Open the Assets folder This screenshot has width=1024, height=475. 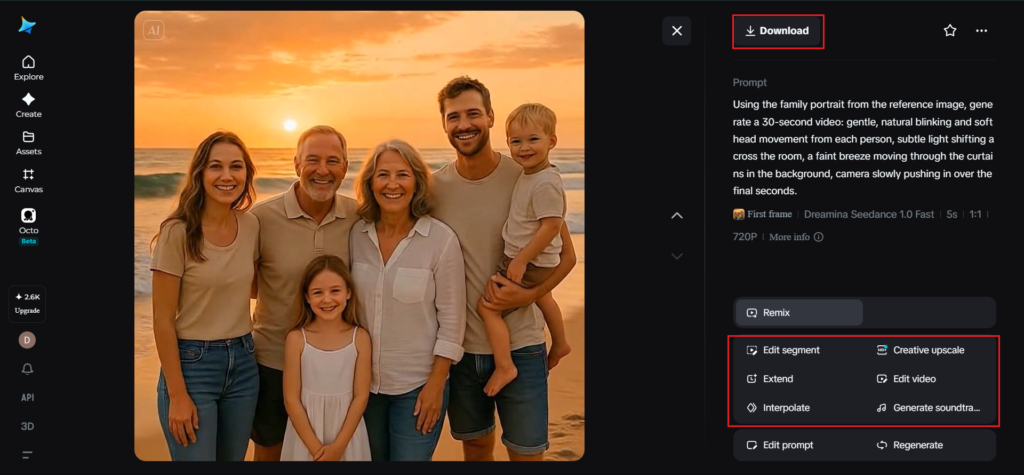click(x=28, y=142)
